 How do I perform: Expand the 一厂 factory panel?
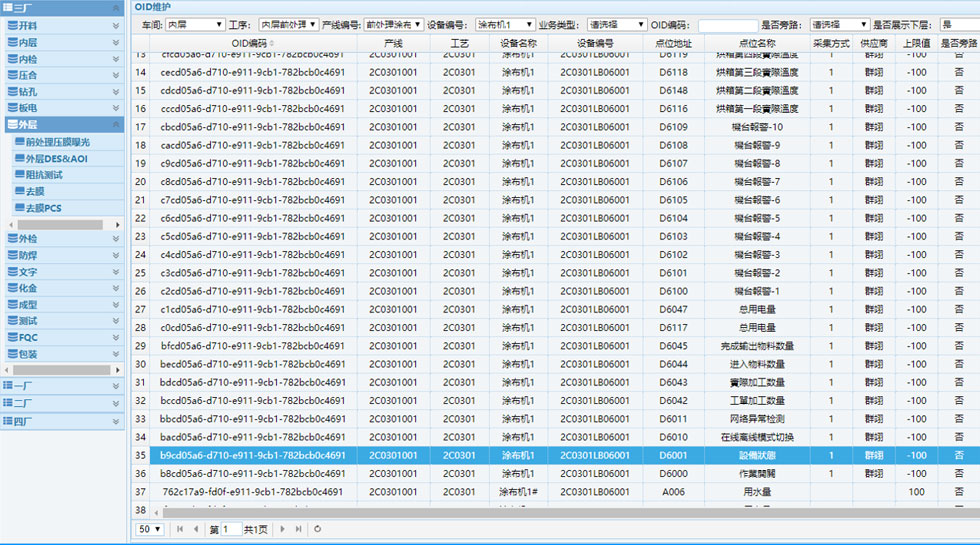62,385
